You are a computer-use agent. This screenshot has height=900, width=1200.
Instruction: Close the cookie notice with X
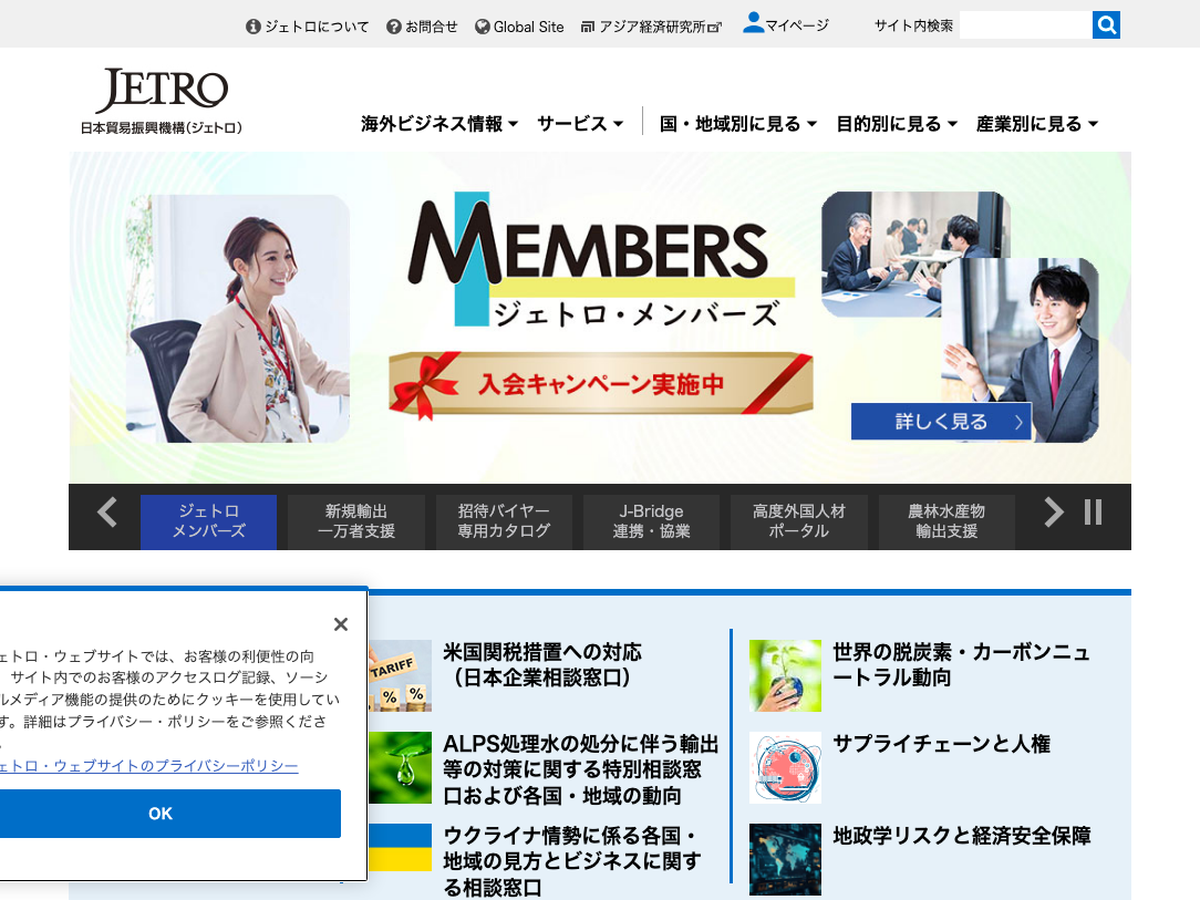(340, 625)
